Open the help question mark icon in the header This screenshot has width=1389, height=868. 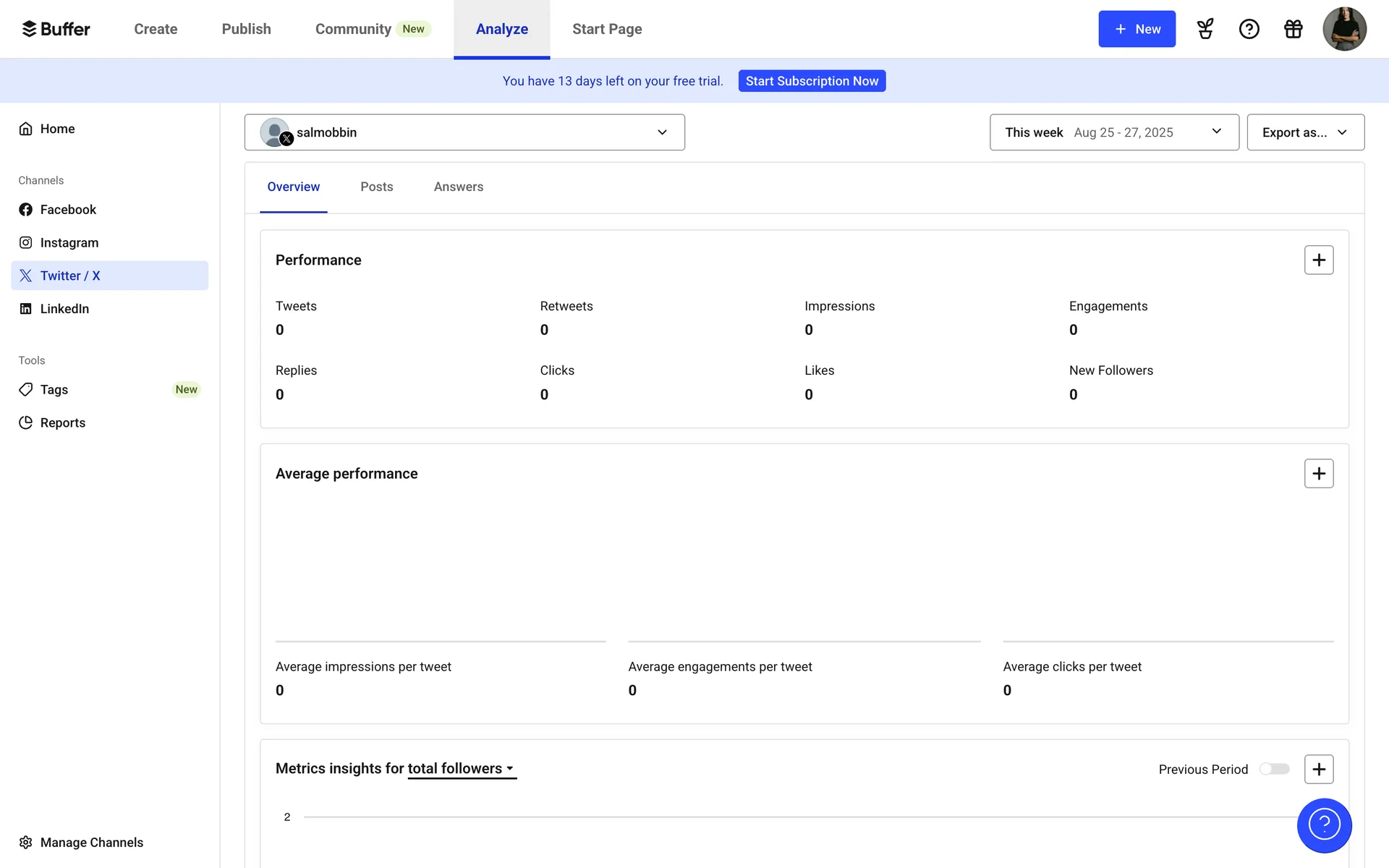tap(1249, 29)
